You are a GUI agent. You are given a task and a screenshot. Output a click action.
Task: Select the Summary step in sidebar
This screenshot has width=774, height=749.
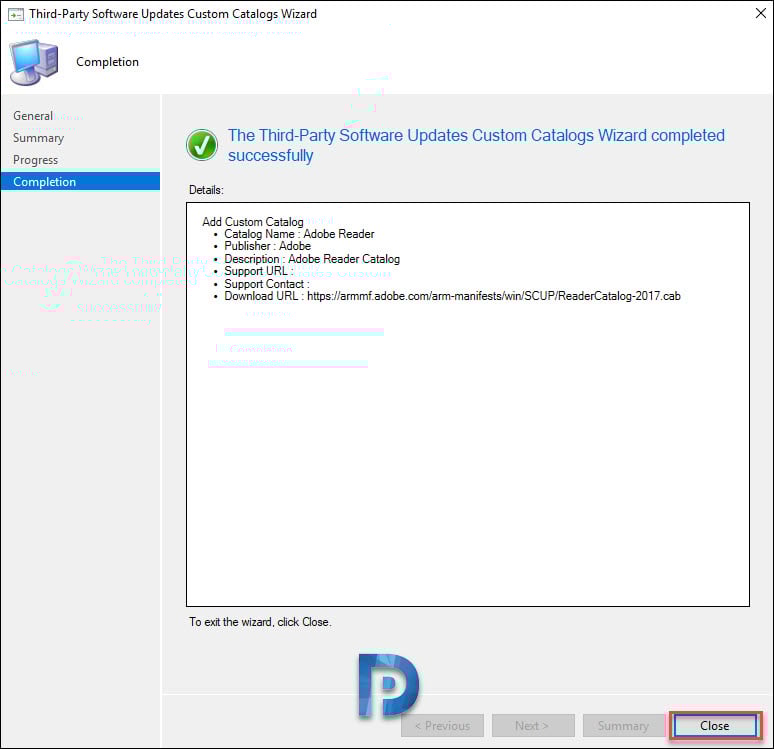(x=39, y=138)
